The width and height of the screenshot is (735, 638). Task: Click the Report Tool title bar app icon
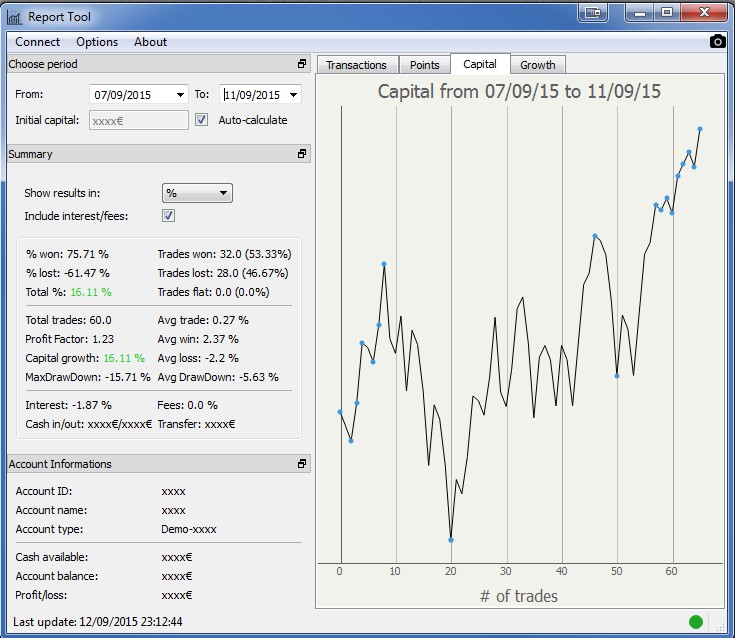point(14,17)
